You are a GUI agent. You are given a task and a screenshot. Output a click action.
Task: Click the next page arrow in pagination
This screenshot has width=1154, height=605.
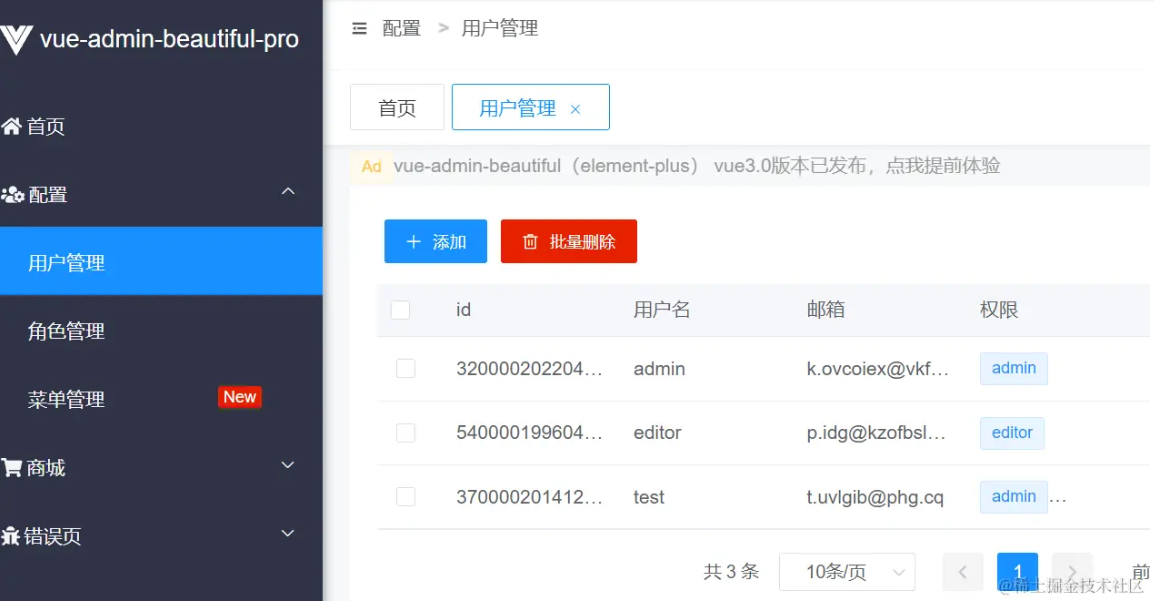[1071, 571]
